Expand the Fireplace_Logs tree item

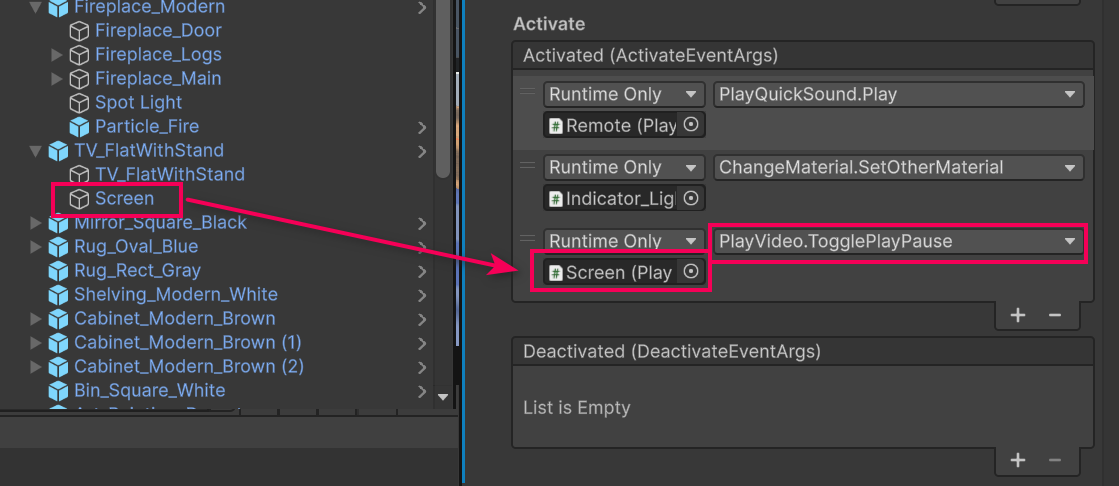(57, 55)
